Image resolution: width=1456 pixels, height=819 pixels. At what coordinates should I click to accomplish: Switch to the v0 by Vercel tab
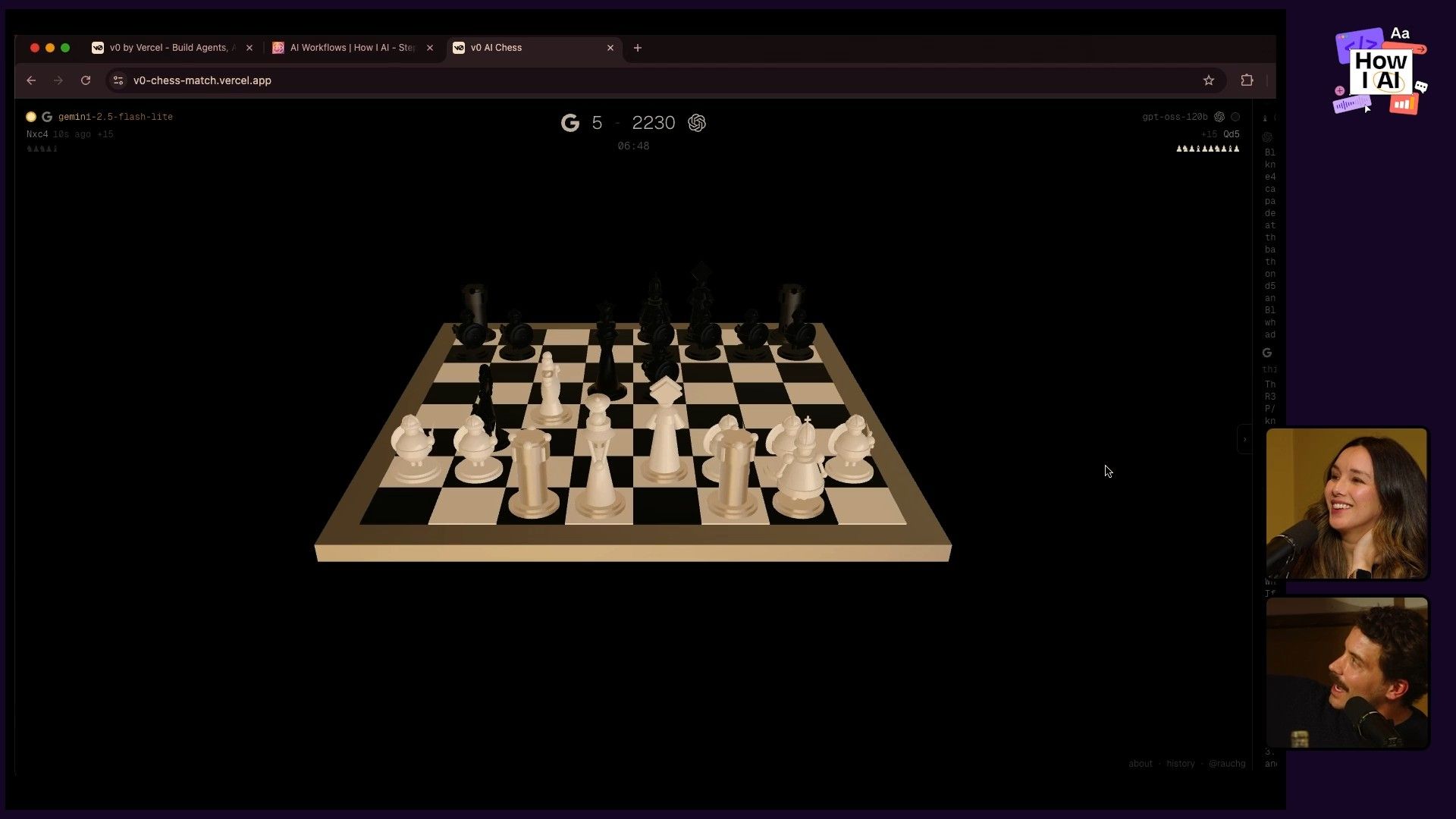[x=171, y=48]
